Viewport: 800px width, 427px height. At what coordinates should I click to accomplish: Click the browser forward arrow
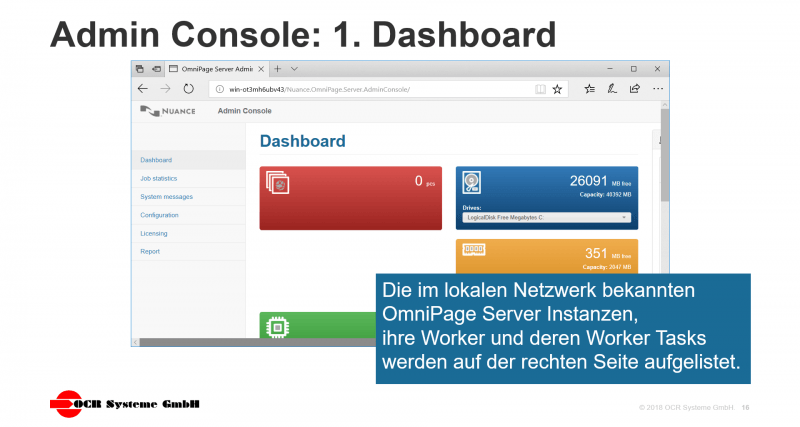coord(165,89)
